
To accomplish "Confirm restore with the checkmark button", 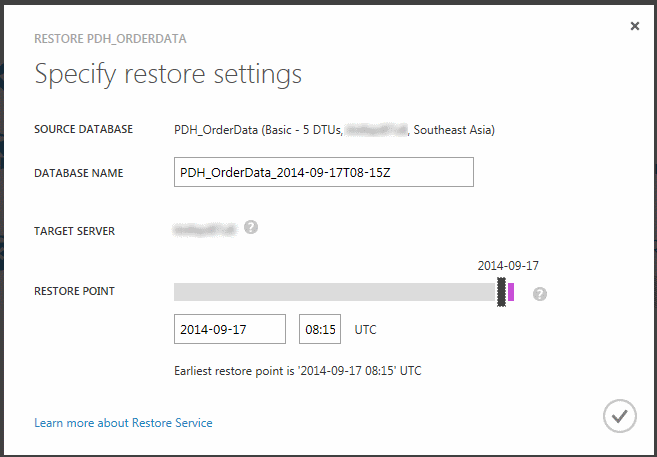I will 620,415.
